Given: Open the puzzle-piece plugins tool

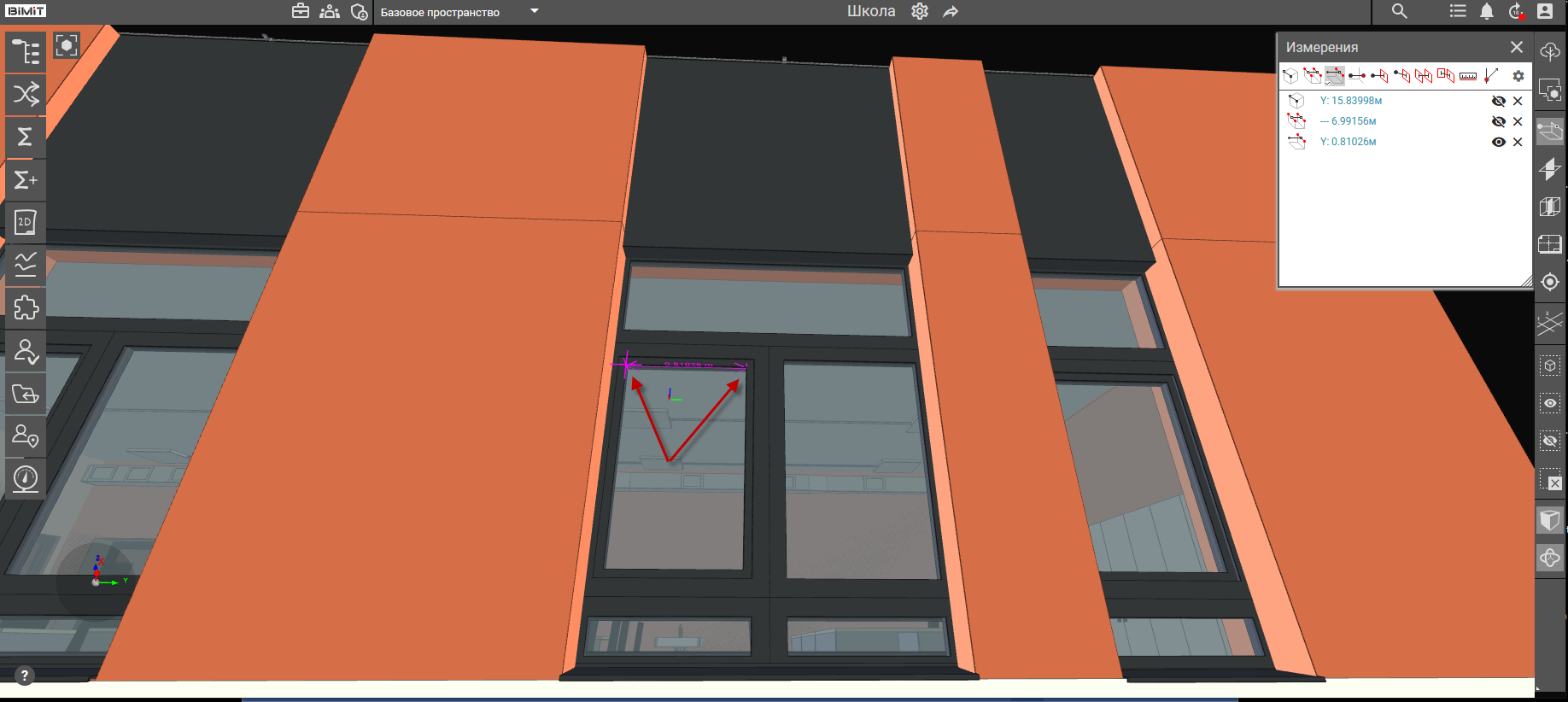Looking at the screenshot, I should [26, 307].
